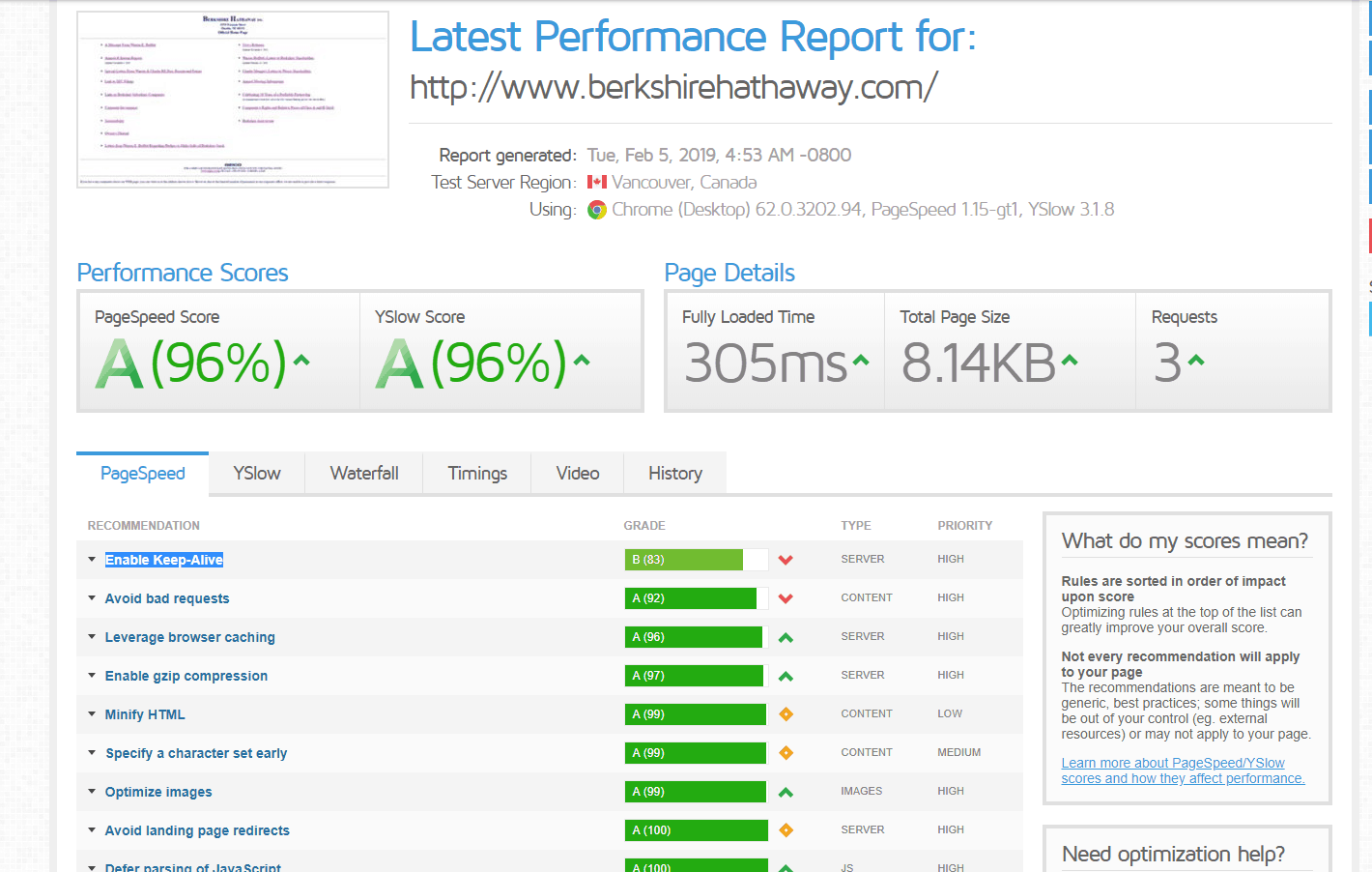Click the A (96) grade bar
This screenshot has width=1372, height=872.
click(x=696, y=637)
